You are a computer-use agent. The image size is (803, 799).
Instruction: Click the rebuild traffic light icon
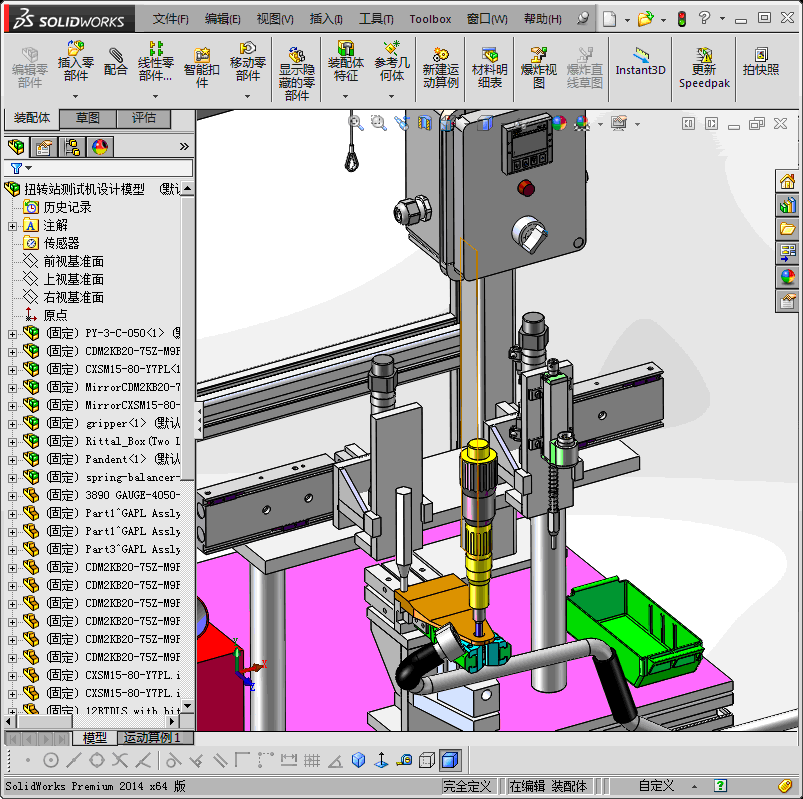point(682,19)
